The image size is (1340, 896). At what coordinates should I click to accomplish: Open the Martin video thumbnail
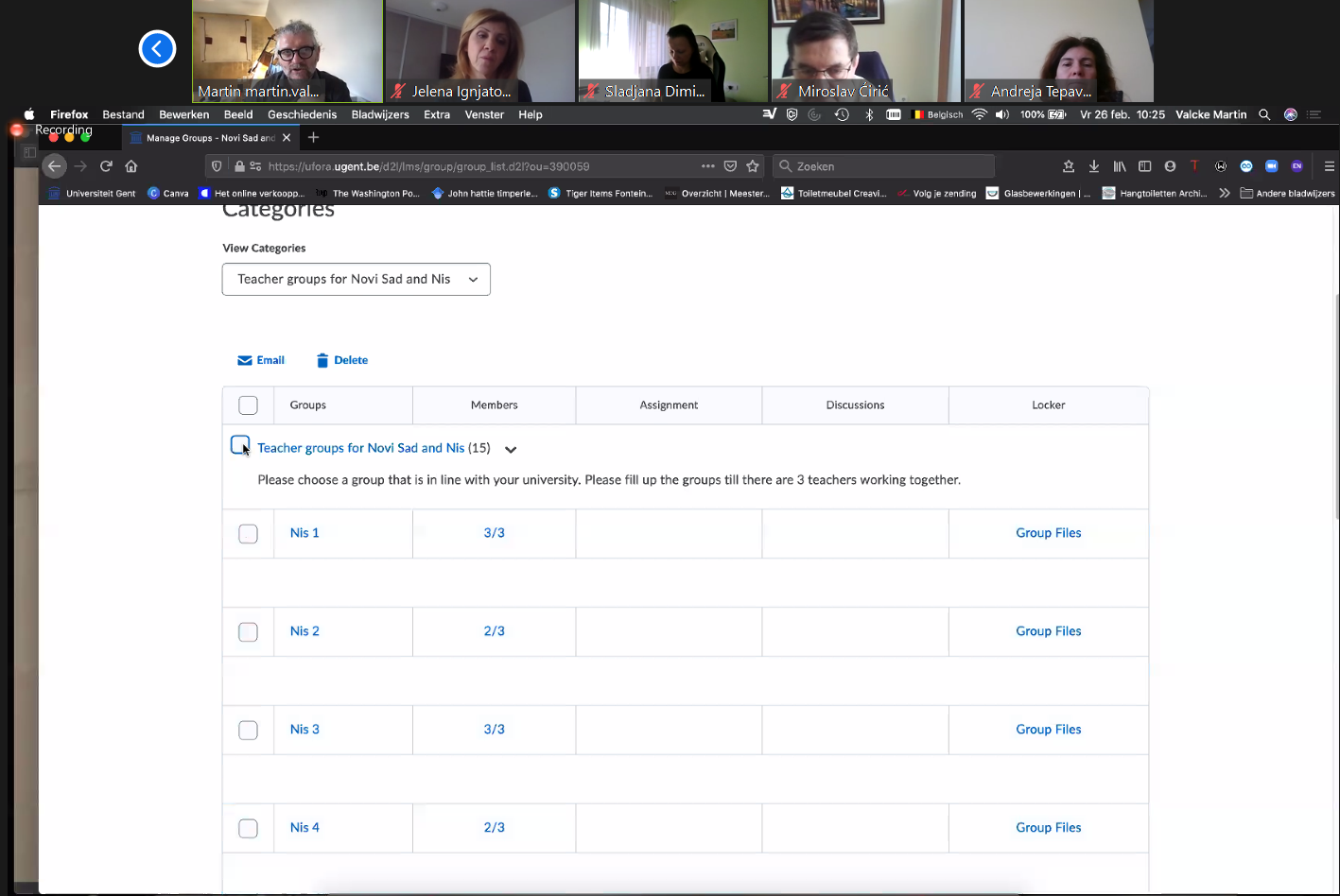[x=287, y=51]
